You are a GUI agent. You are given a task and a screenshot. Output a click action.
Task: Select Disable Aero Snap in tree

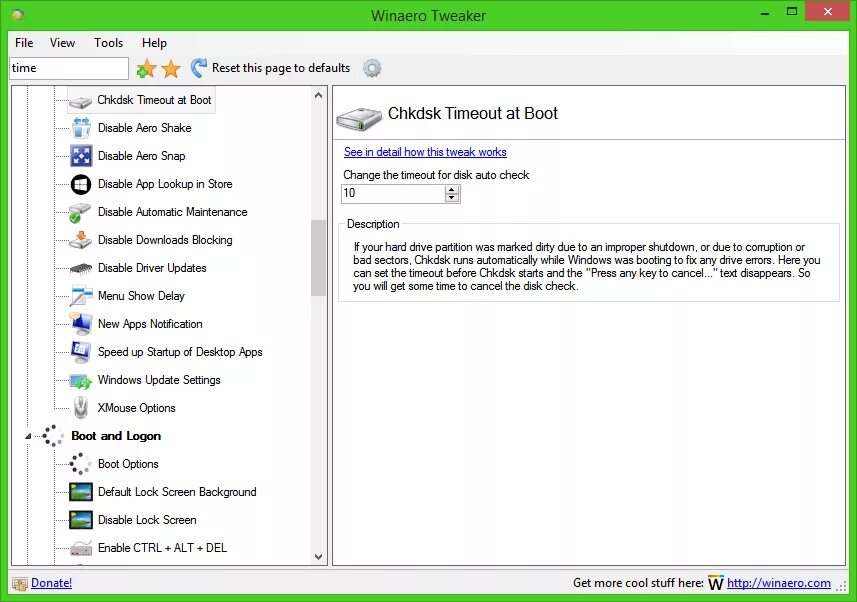click(142, 156)
